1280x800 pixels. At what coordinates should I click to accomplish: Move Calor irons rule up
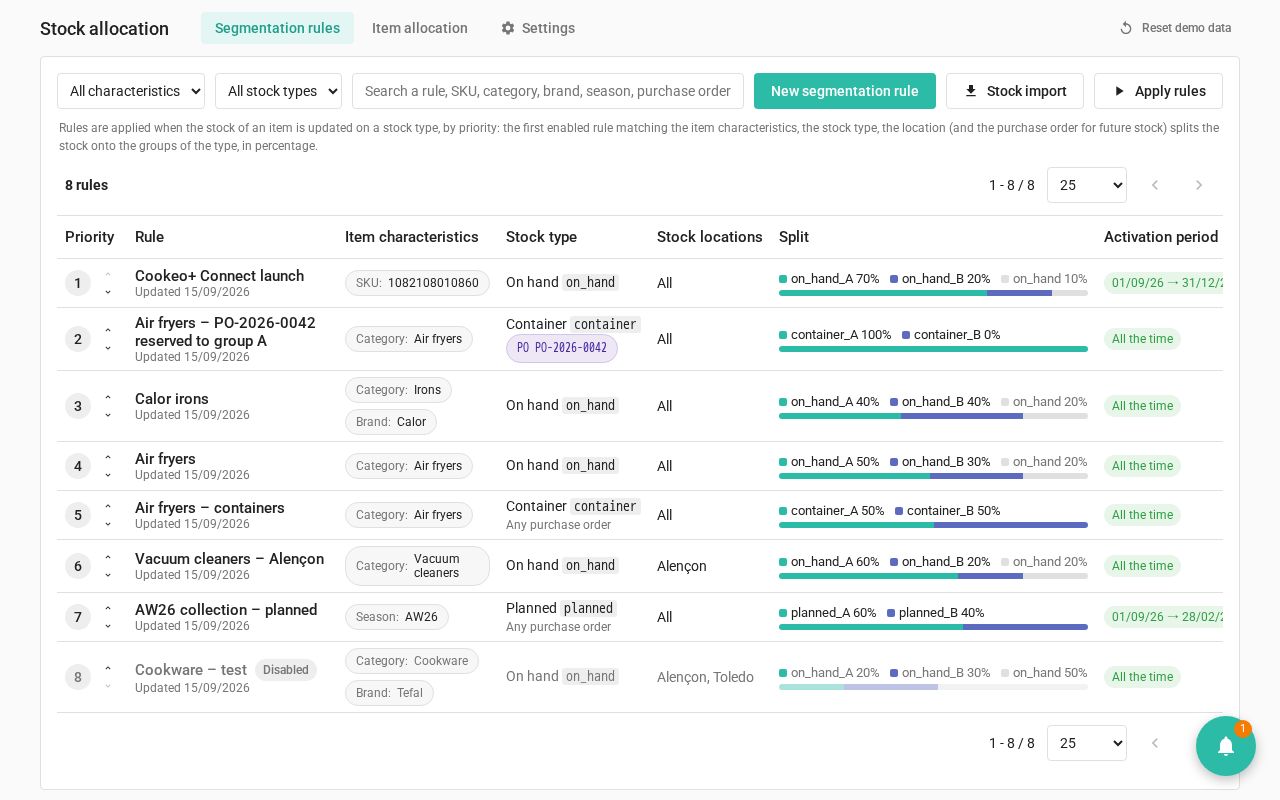(108, 398)
